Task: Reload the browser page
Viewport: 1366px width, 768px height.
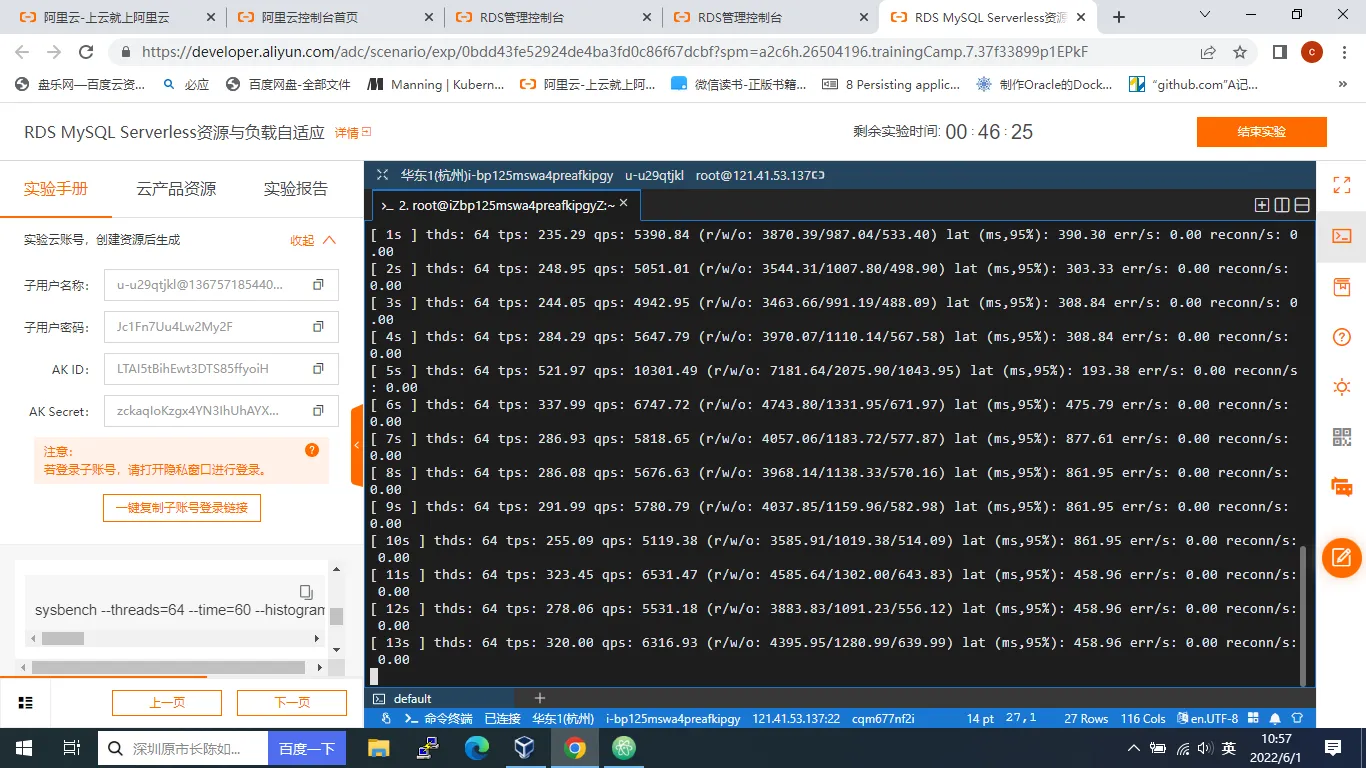Action: click(x=86, y=52)
